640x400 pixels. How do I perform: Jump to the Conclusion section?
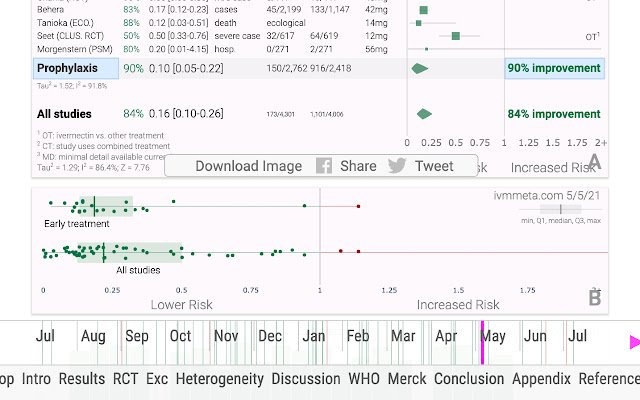(x=469, y=379)
